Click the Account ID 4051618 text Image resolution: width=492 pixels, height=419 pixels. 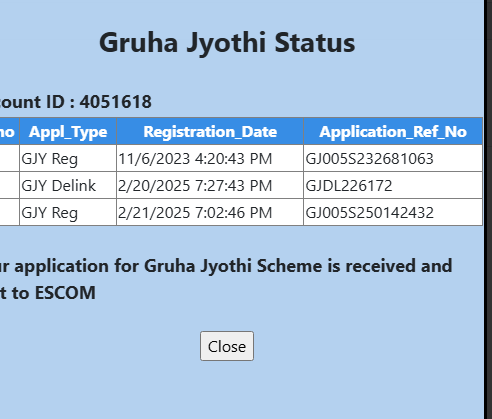76,102
